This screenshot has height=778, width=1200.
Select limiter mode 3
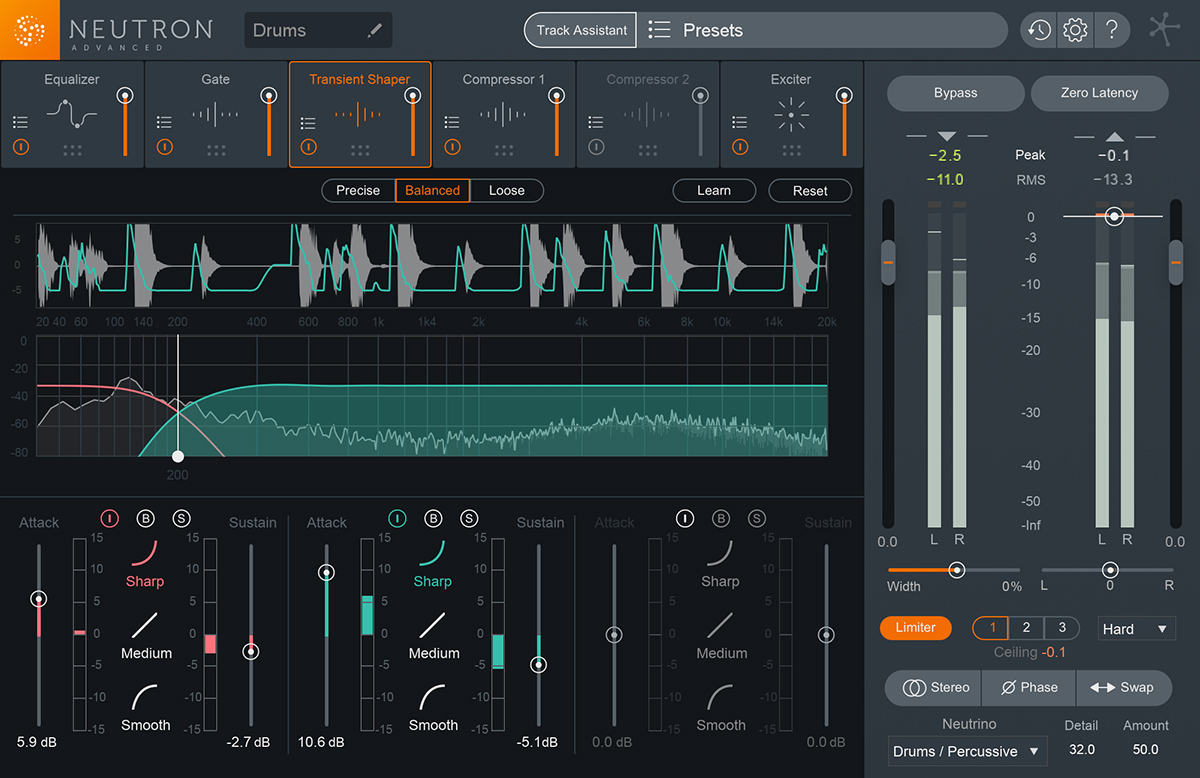coord(1061,628)
